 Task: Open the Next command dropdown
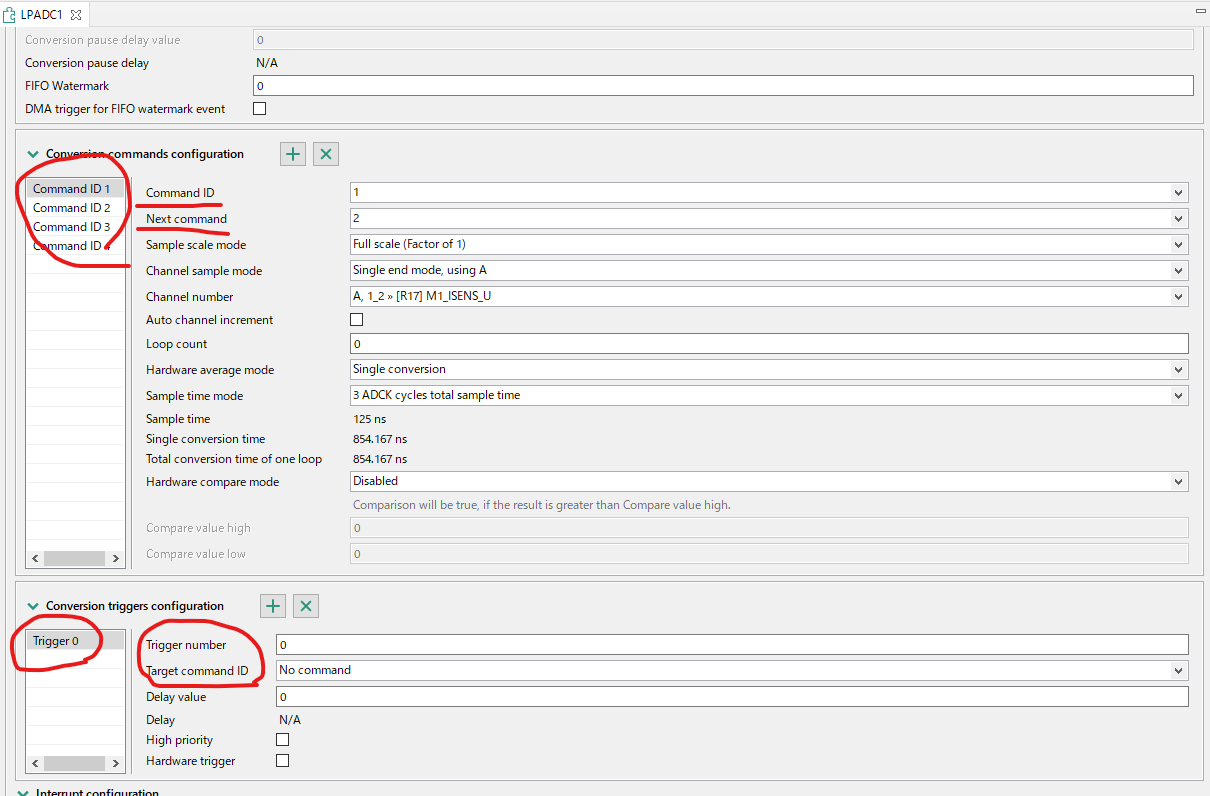[x=1178, y=218]
